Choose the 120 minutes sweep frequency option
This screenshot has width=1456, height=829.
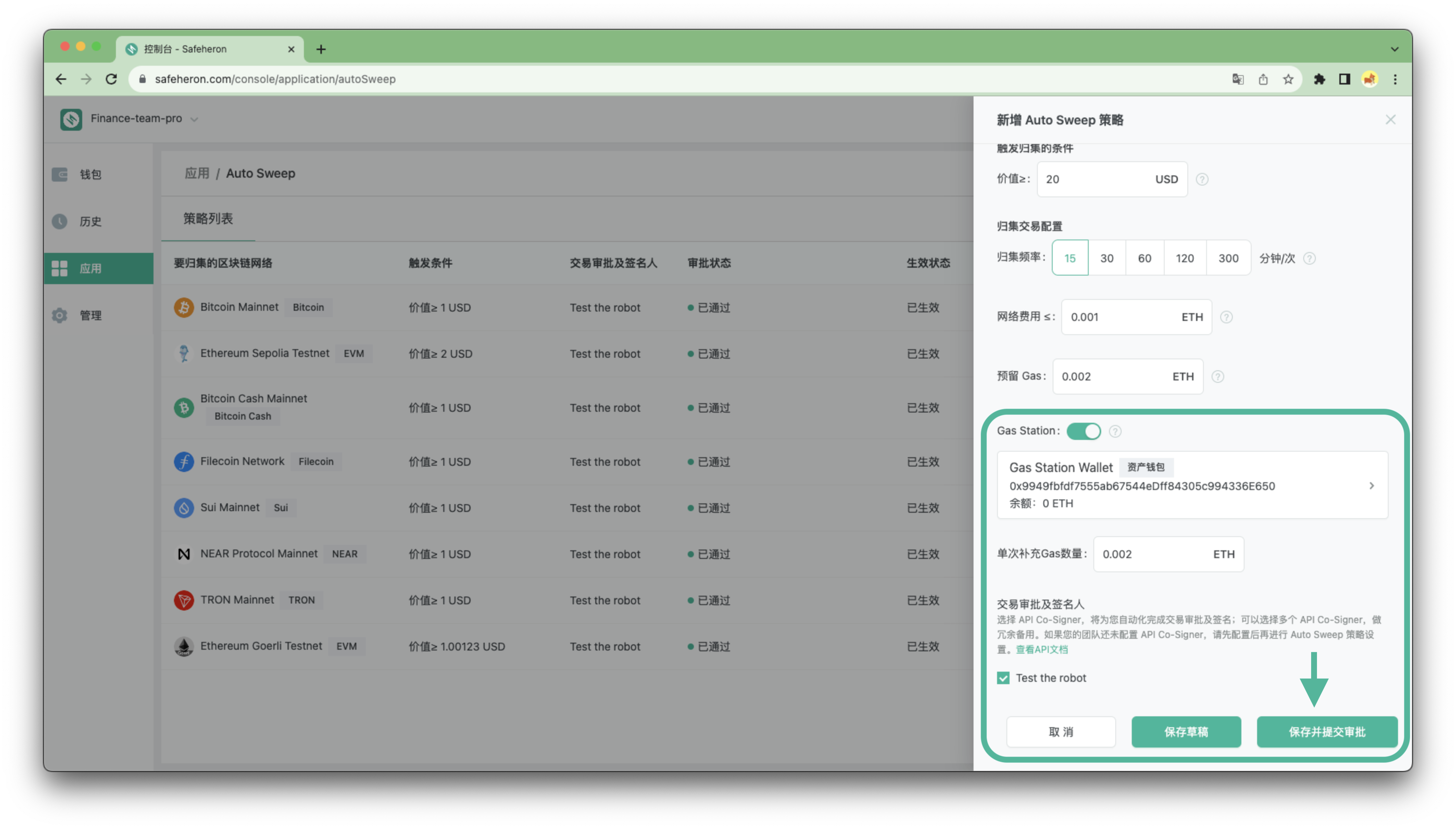[1184, 258]
